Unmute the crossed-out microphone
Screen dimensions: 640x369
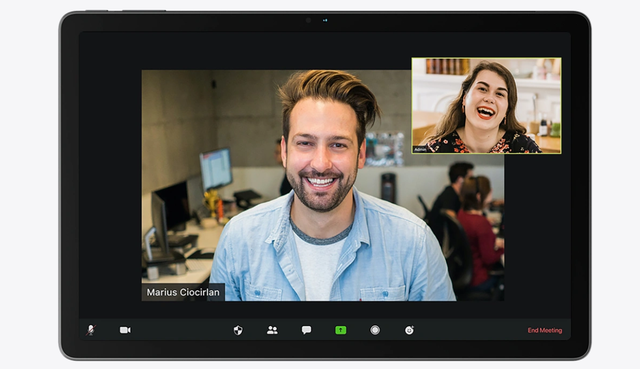click(91, 330)
